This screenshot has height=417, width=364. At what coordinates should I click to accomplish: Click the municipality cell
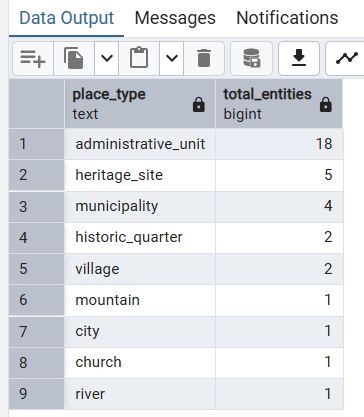click(x=140, y=207)
